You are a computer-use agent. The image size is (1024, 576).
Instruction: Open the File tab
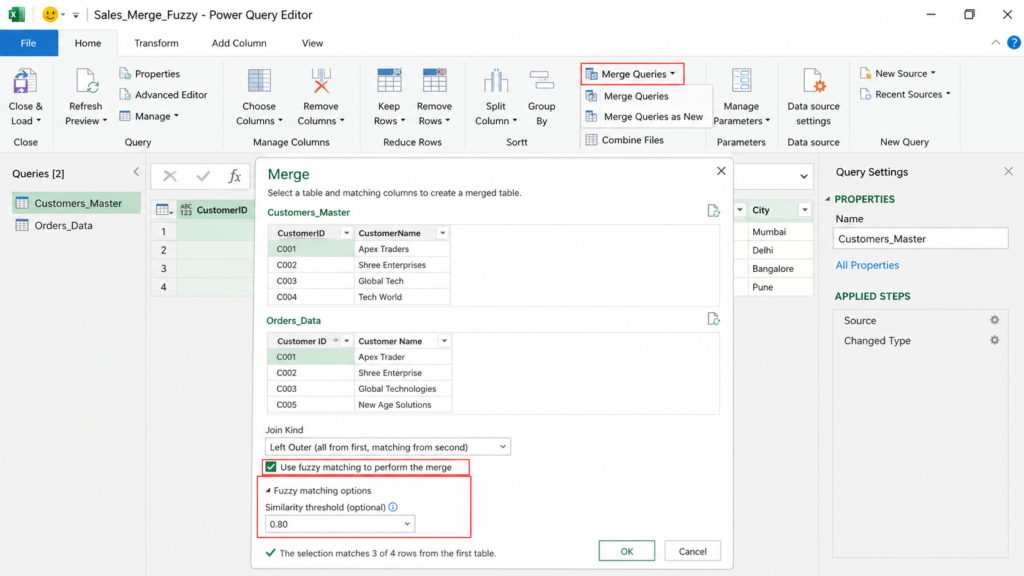29,43
